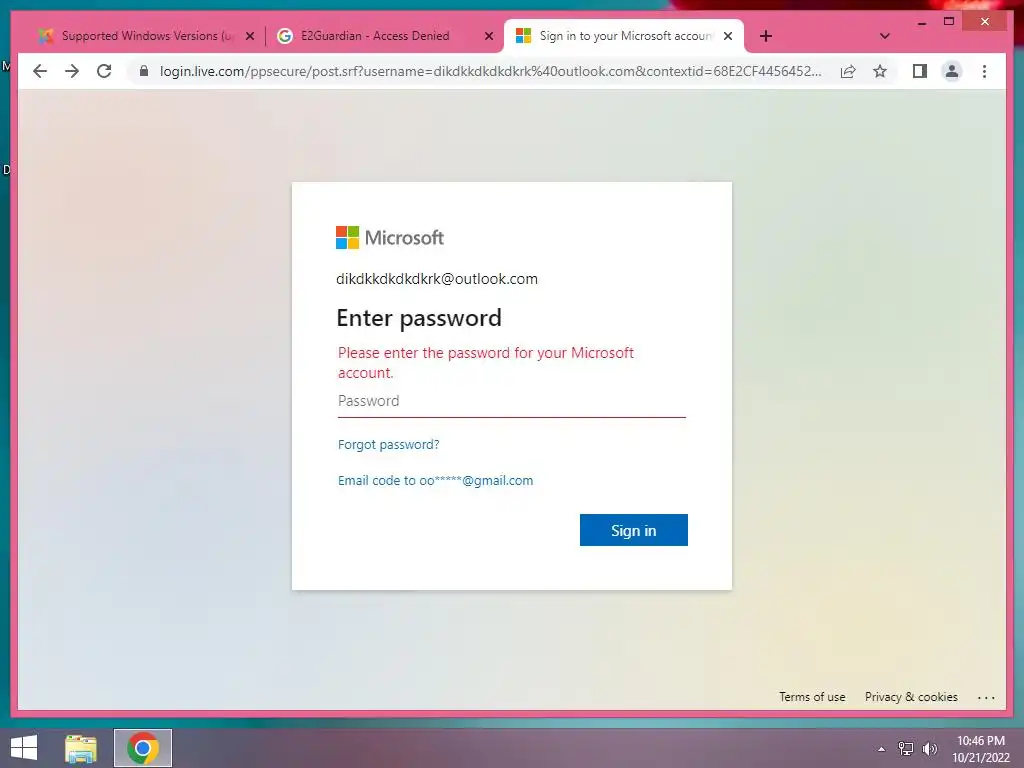This screenshot has width=1024, height=768.
Task: Open the taskbar clock showing 10:46 PM
Action: tap(981, 749)
